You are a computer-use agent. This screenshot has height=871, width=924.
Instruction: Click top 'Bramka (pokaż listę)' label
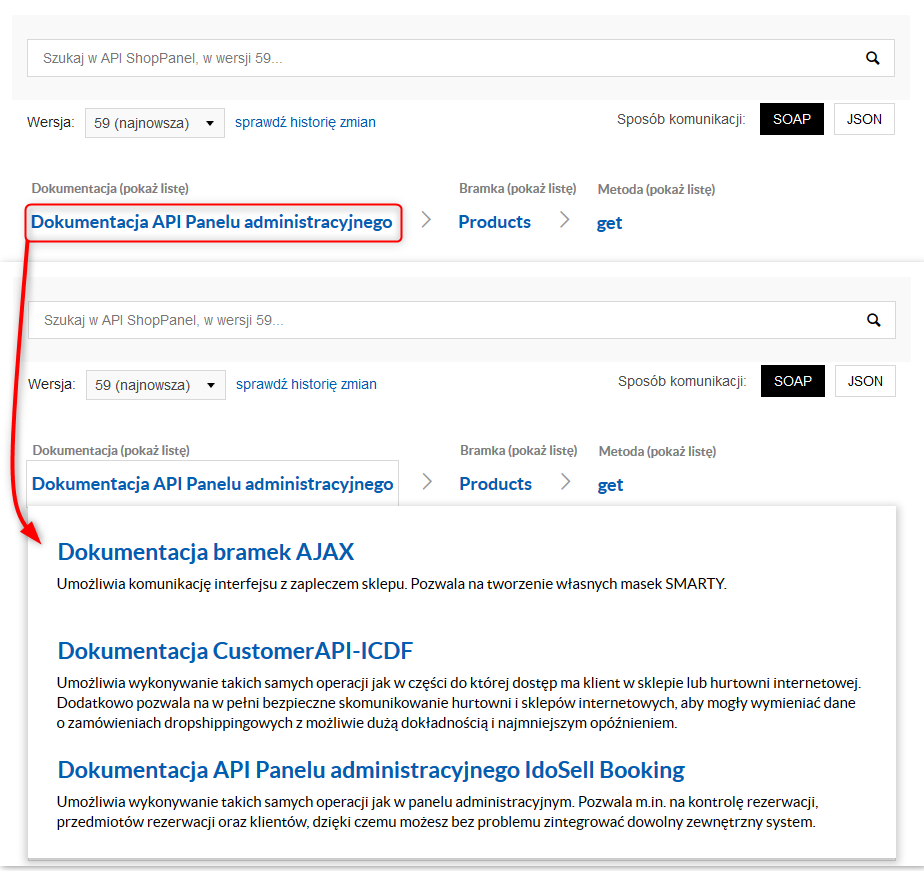click(517, 189)
